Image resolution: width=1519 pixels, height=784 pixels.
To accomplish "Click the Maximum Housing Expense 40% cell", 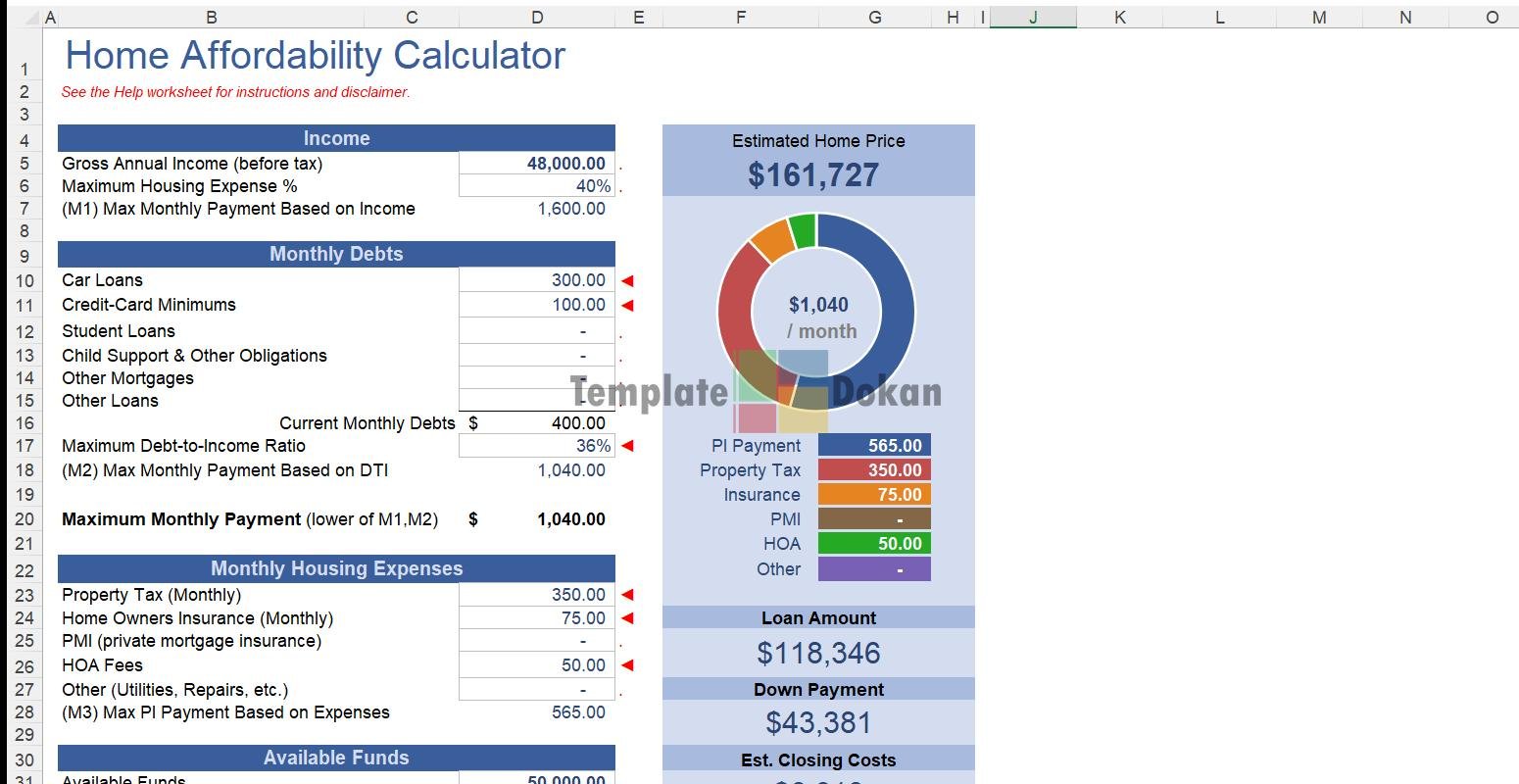I will point(536,186).
